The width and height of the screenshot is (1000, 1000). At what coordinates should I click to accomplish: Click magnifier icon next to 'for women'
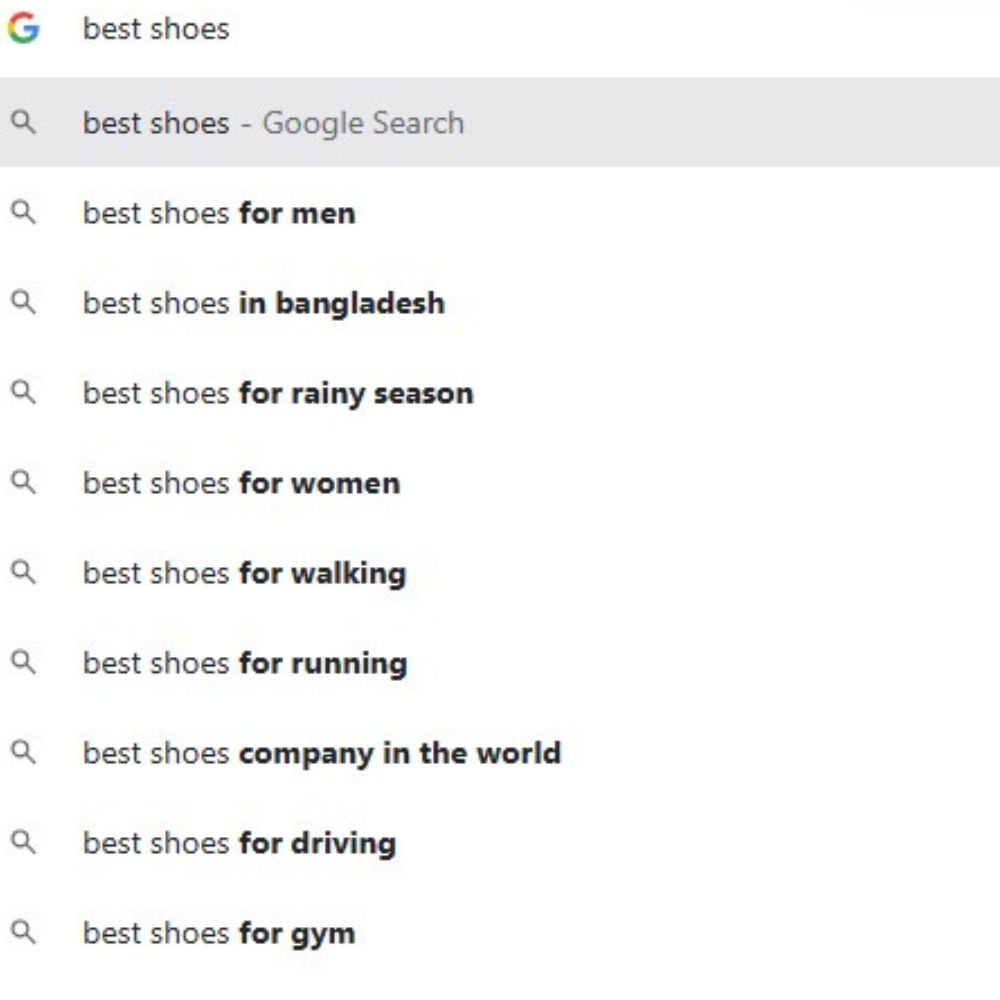pyautogui.click(x=23, y=483)
